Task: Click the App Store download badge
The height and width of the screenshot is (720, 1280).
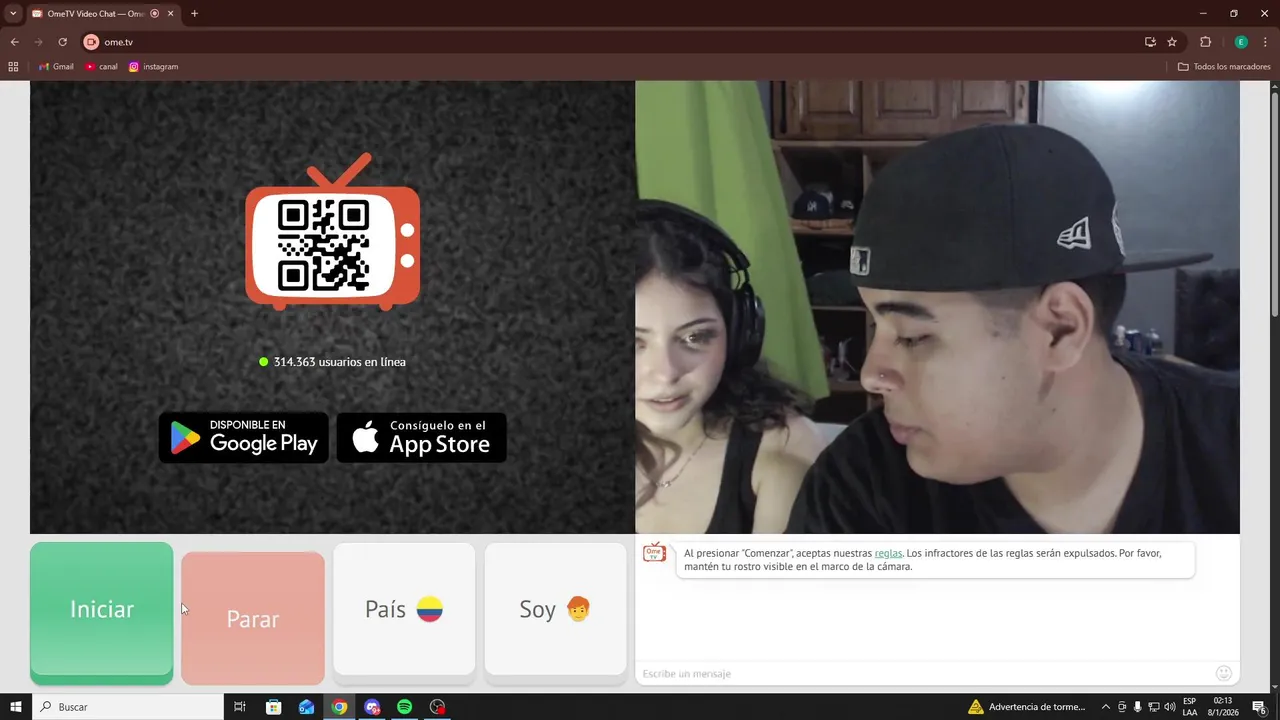Action: (421, 437)
